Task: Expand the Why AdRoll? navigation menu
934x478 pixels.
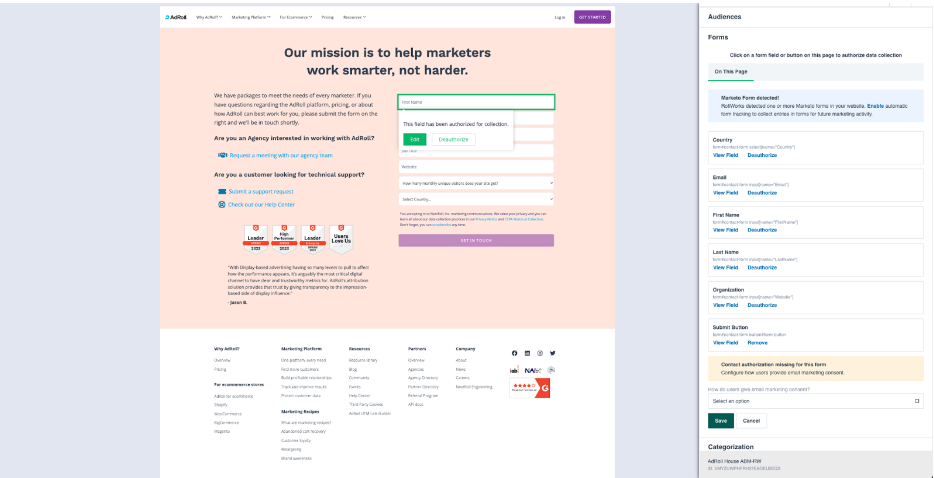Action: pos(209,17)
